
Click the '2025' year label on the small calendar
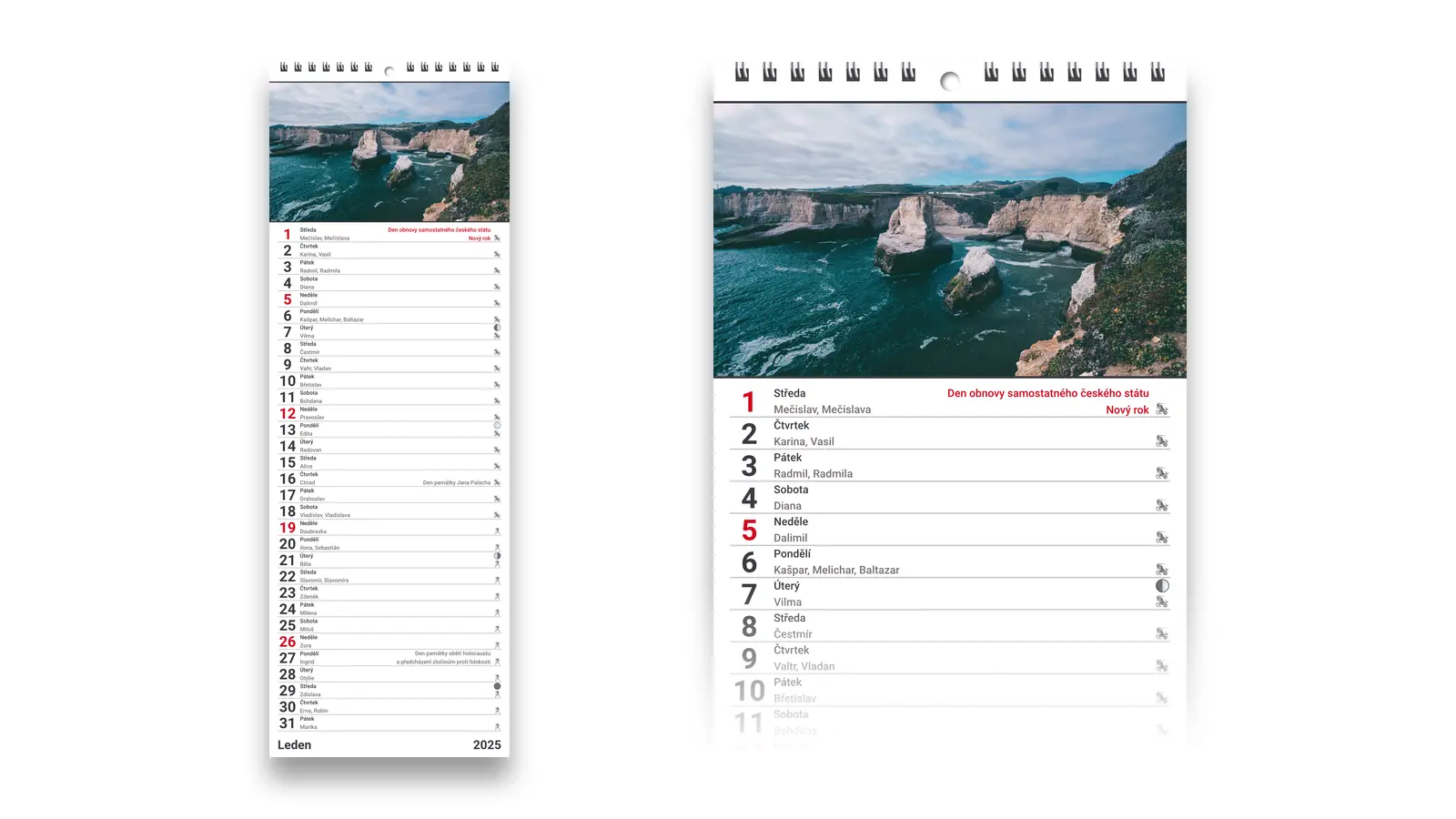(x=487, y=744)
